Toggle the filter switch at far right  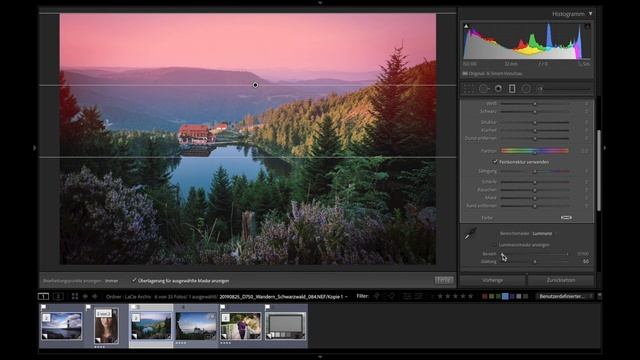click(599, 296)
